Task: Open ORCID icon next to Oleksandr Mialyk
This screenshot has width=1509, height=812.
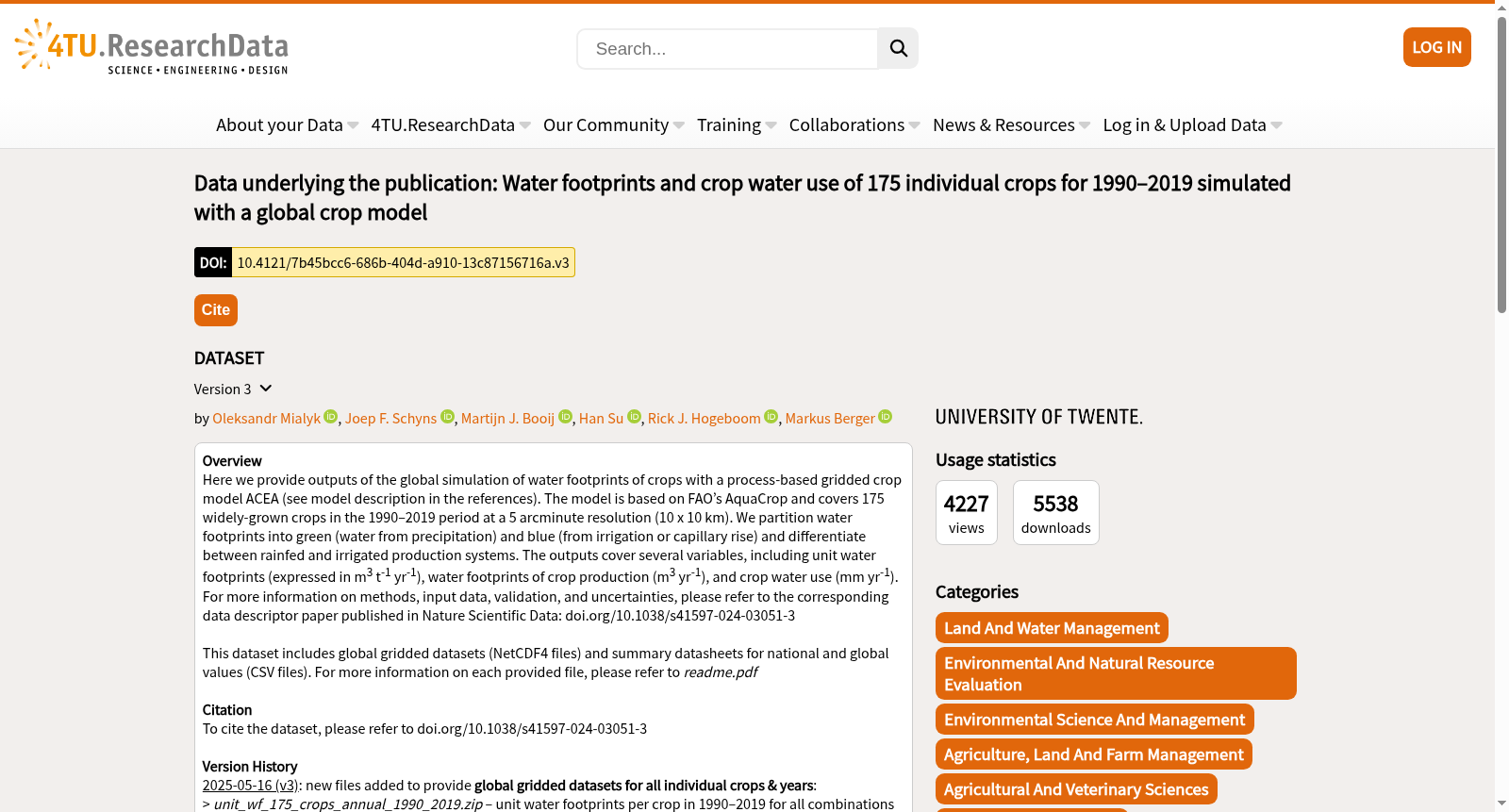Action: click(331, 417)
